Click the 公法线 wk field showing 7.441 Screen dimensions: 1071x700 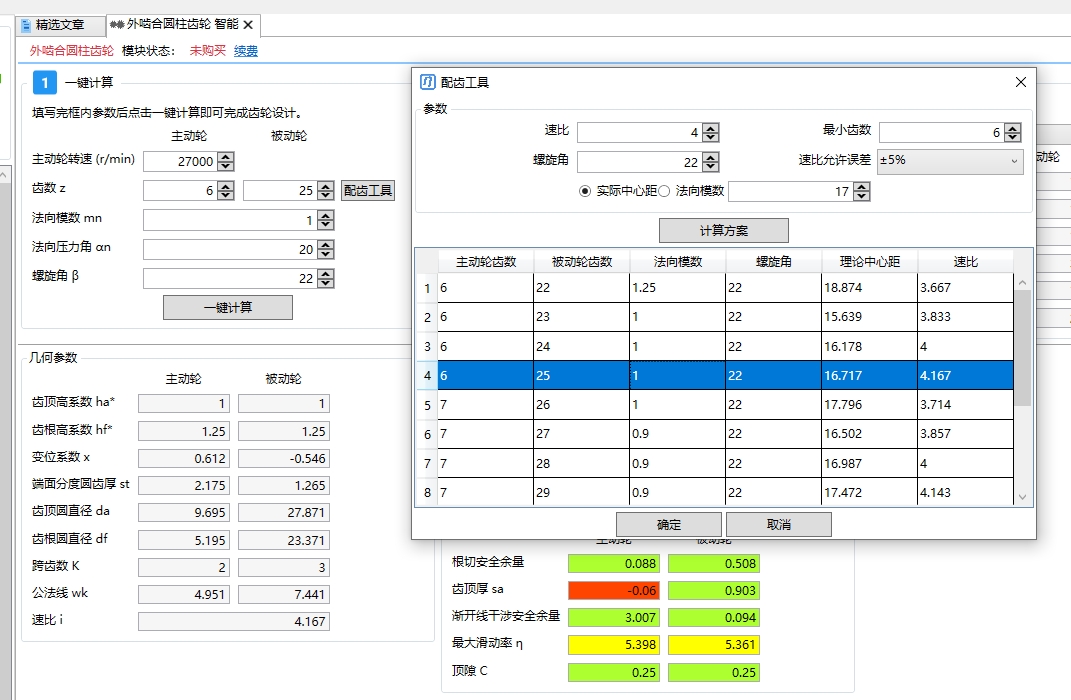click(283, 594)
